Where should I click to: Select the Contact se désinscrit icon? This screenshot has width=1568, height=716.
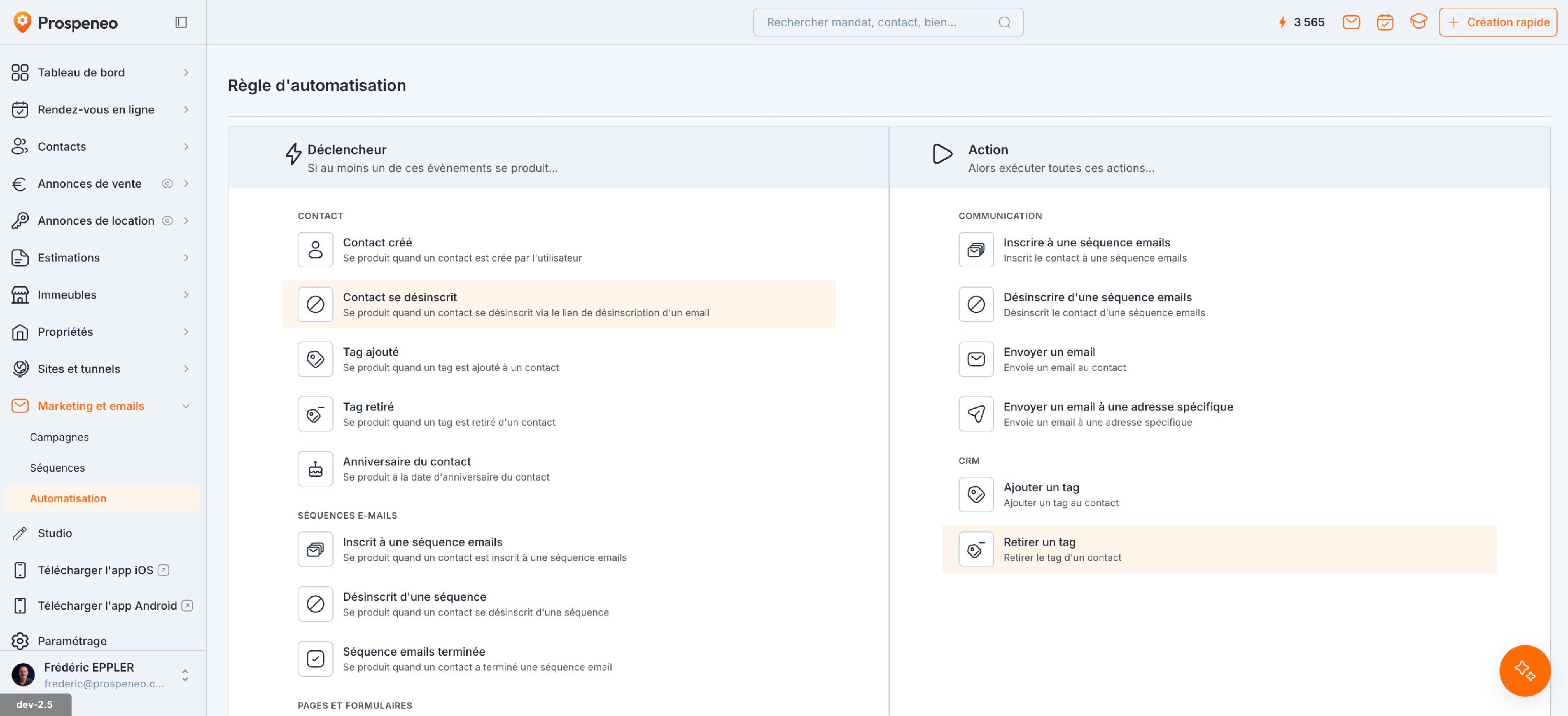[x=315, y=304]
